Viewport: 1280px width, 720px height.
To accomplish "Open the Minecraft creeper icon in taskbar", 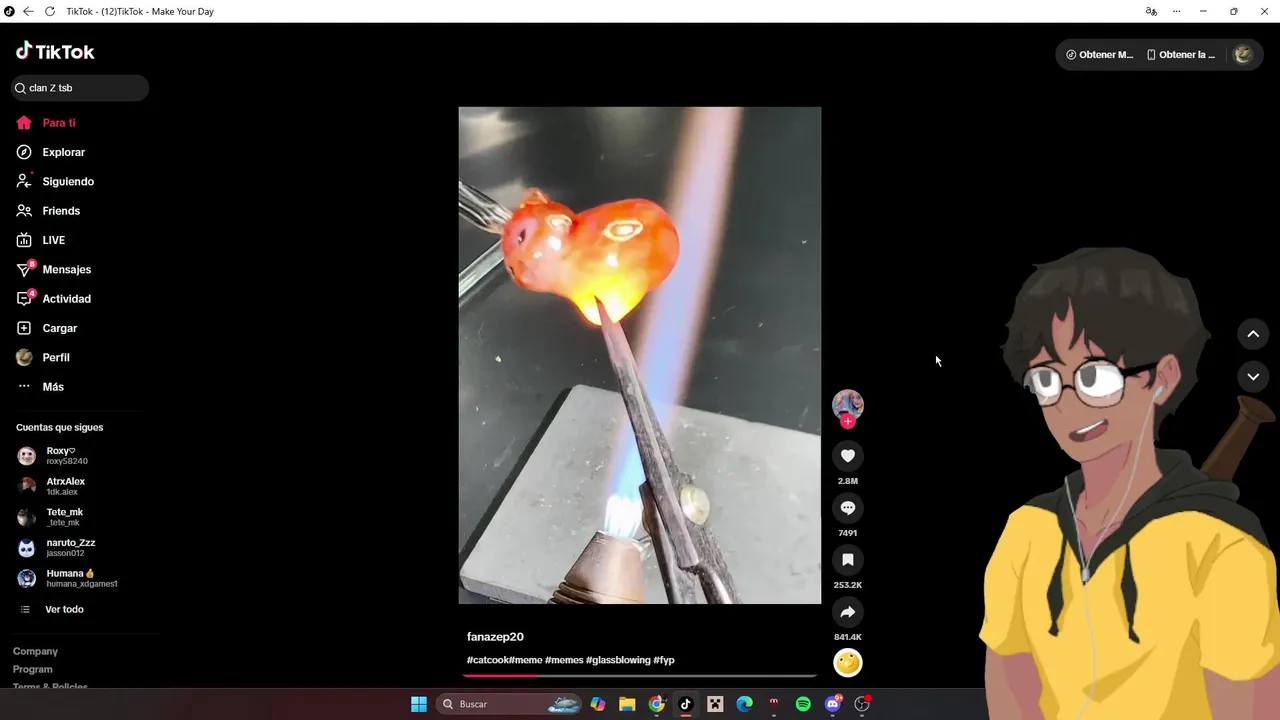I will point(715,704).
